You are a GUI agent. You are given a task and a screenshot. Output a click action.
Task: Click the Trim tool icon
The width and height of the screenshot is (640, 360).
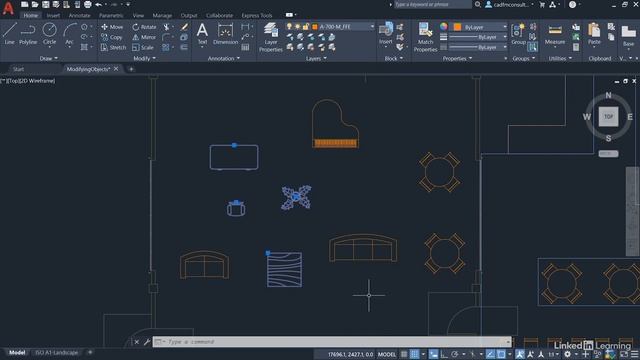[167, 27]
